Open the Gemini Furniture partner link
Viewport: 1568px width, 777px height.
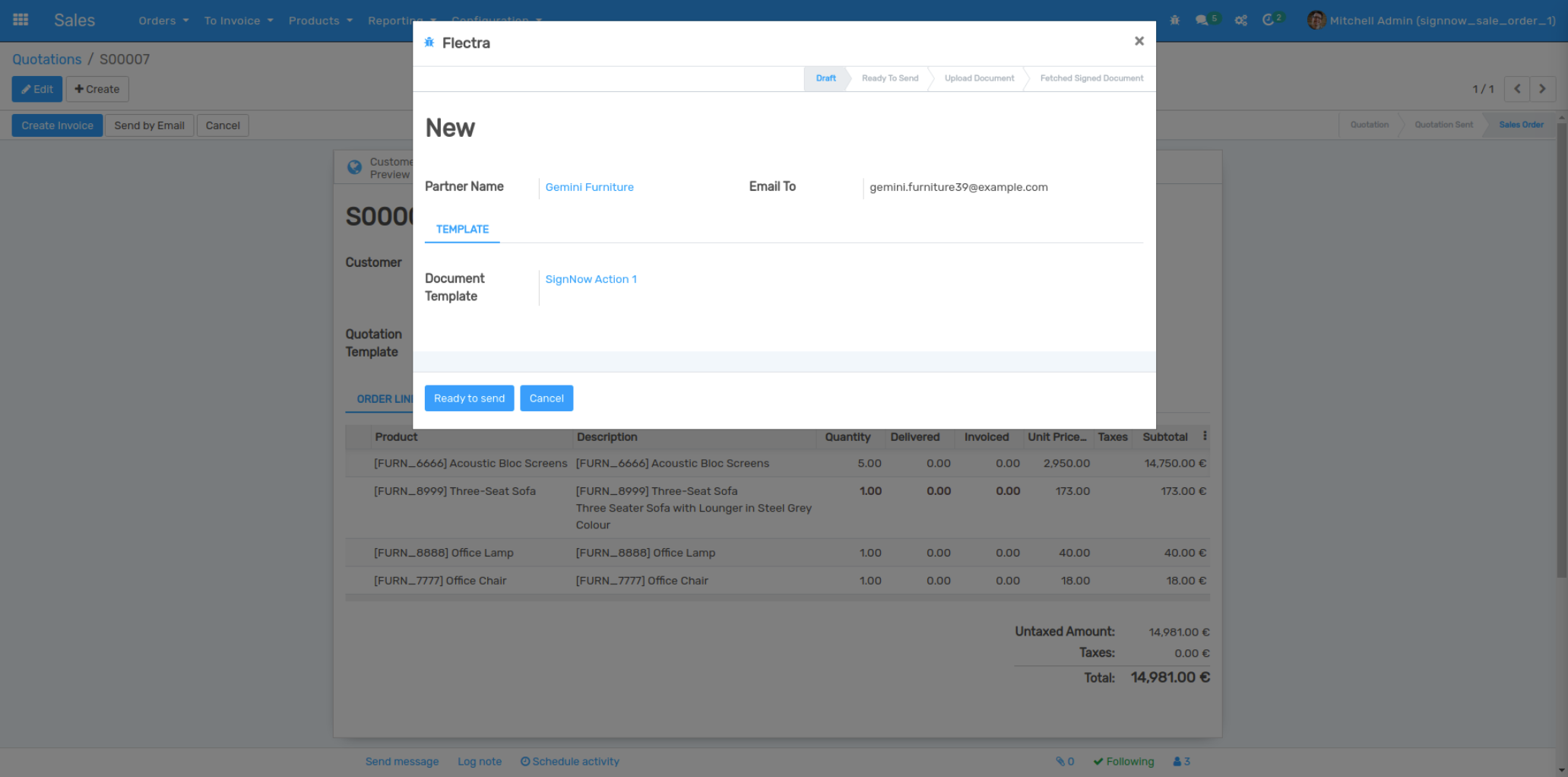coord(589,187)
